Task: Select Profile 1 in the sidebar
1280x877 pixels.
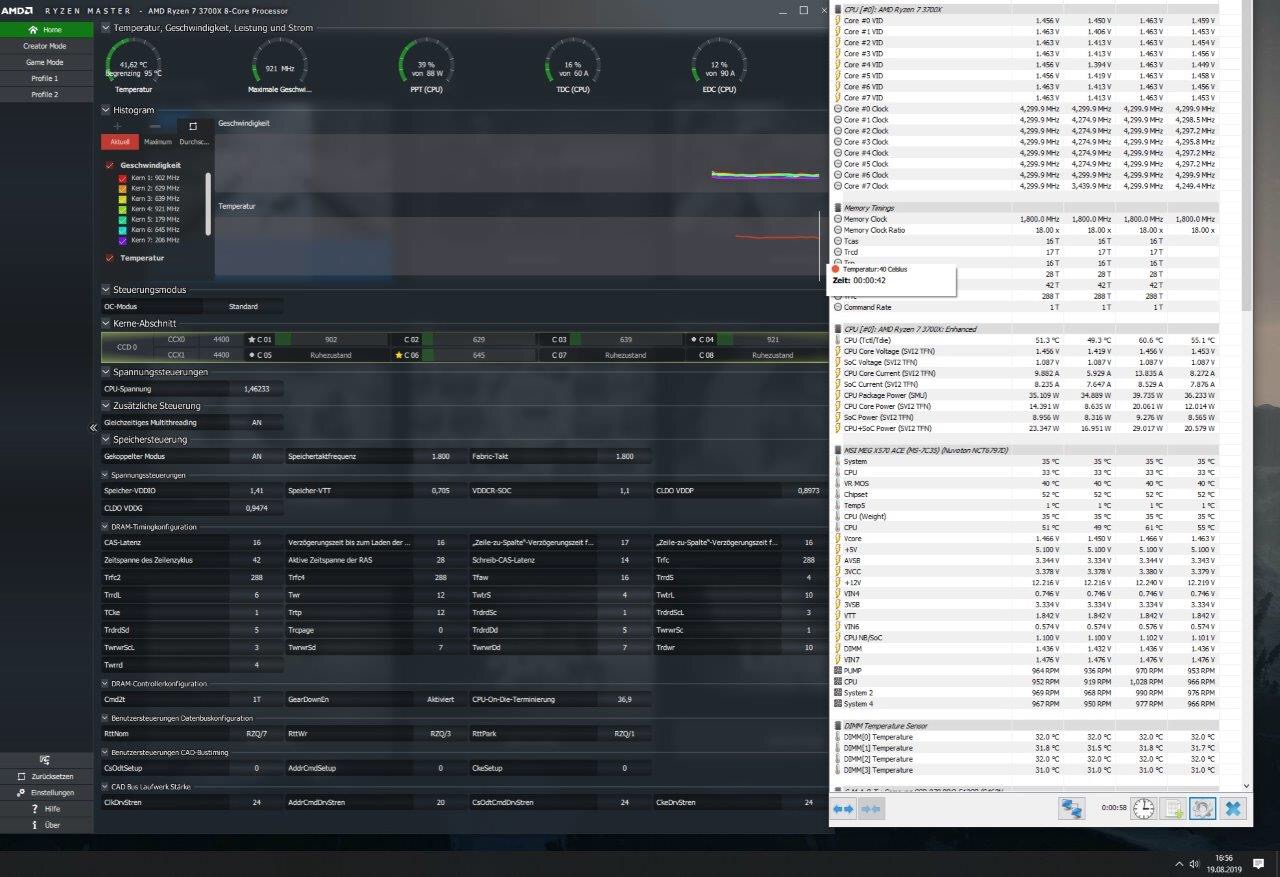Action: (x=46, y=78)
